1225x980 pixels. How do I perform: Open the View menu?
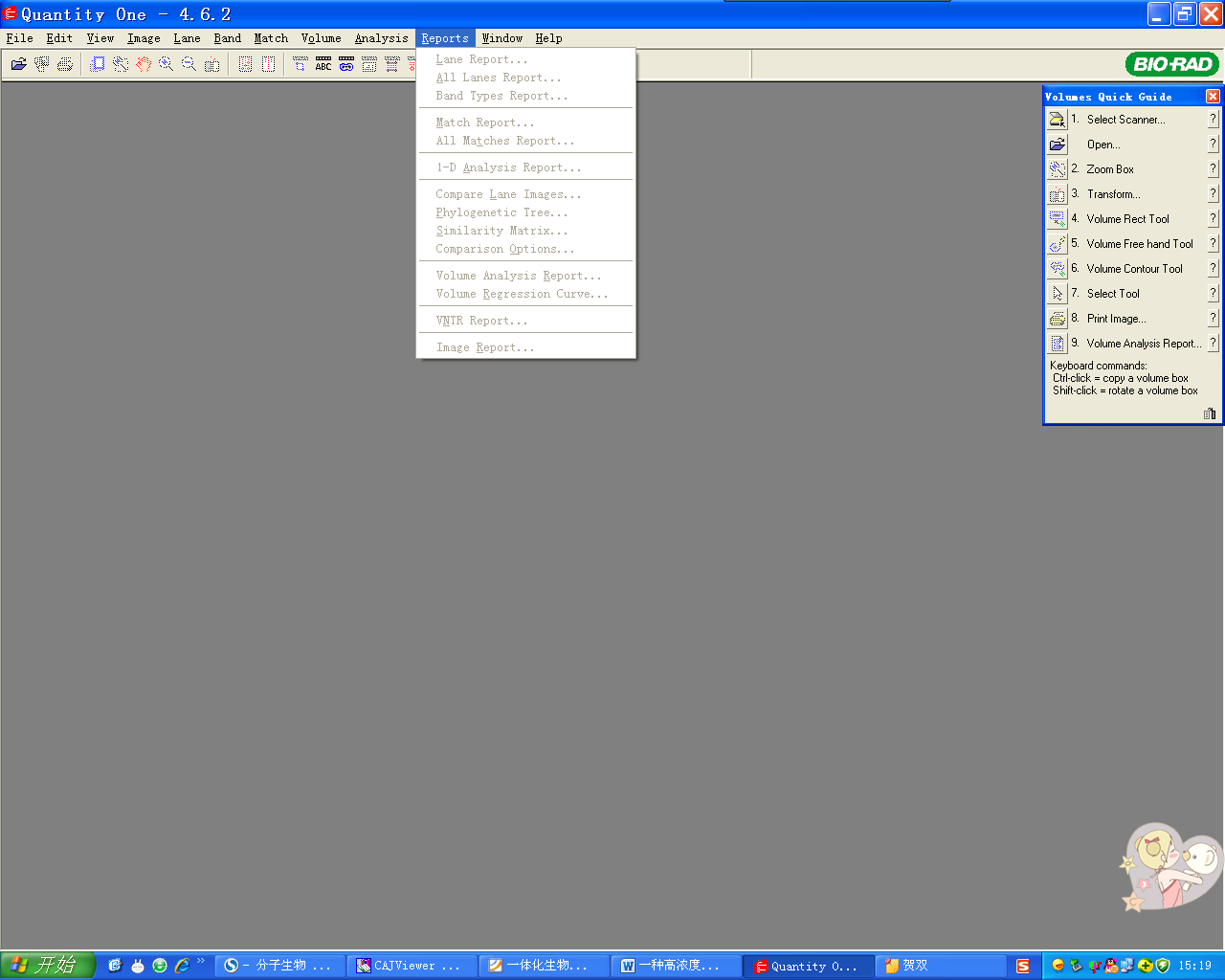(100, 38)
